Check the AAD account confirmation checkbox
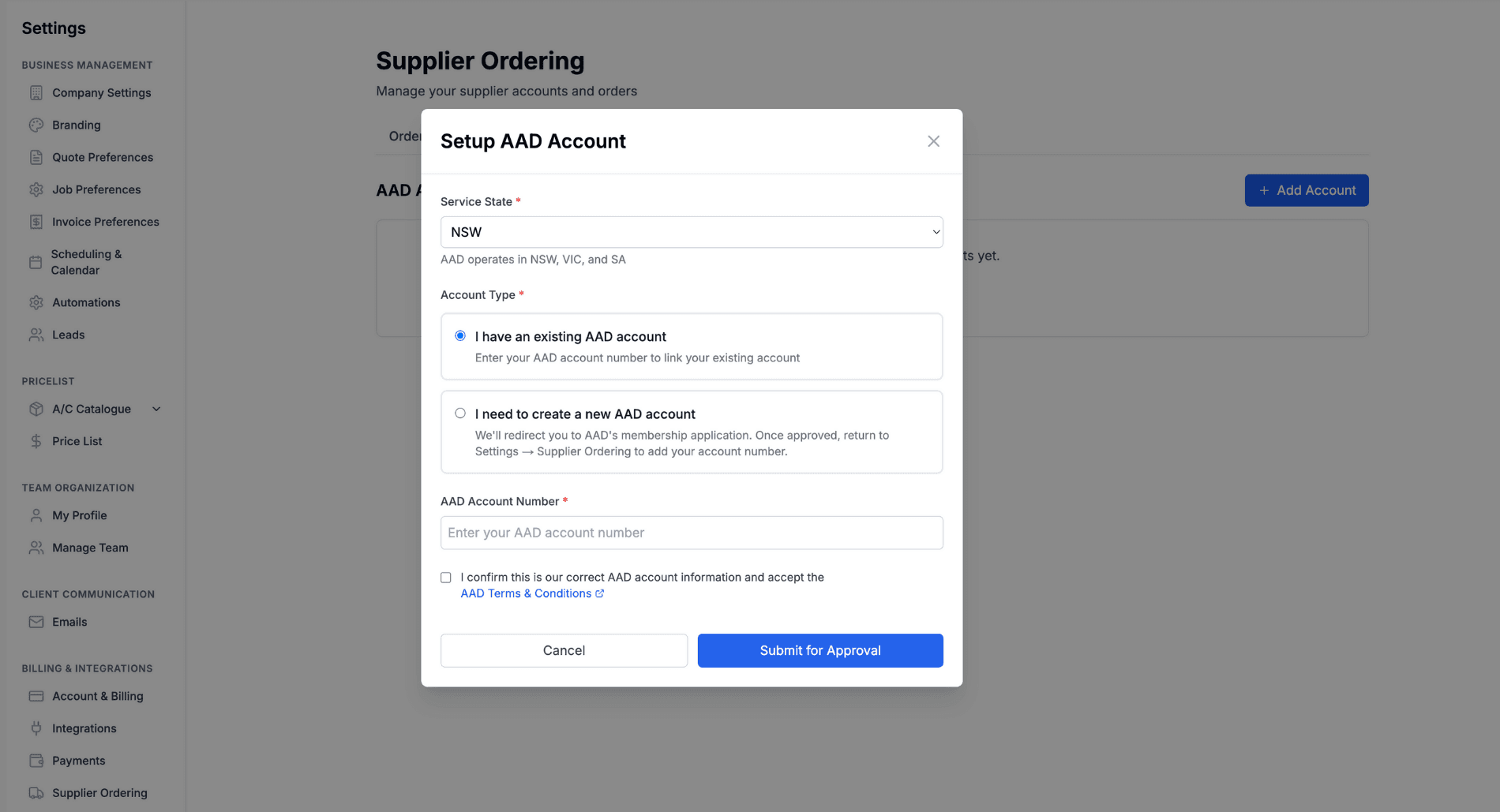Viewport: 1500px width, 812px height. pyautogui.click(x=445, y=577)
